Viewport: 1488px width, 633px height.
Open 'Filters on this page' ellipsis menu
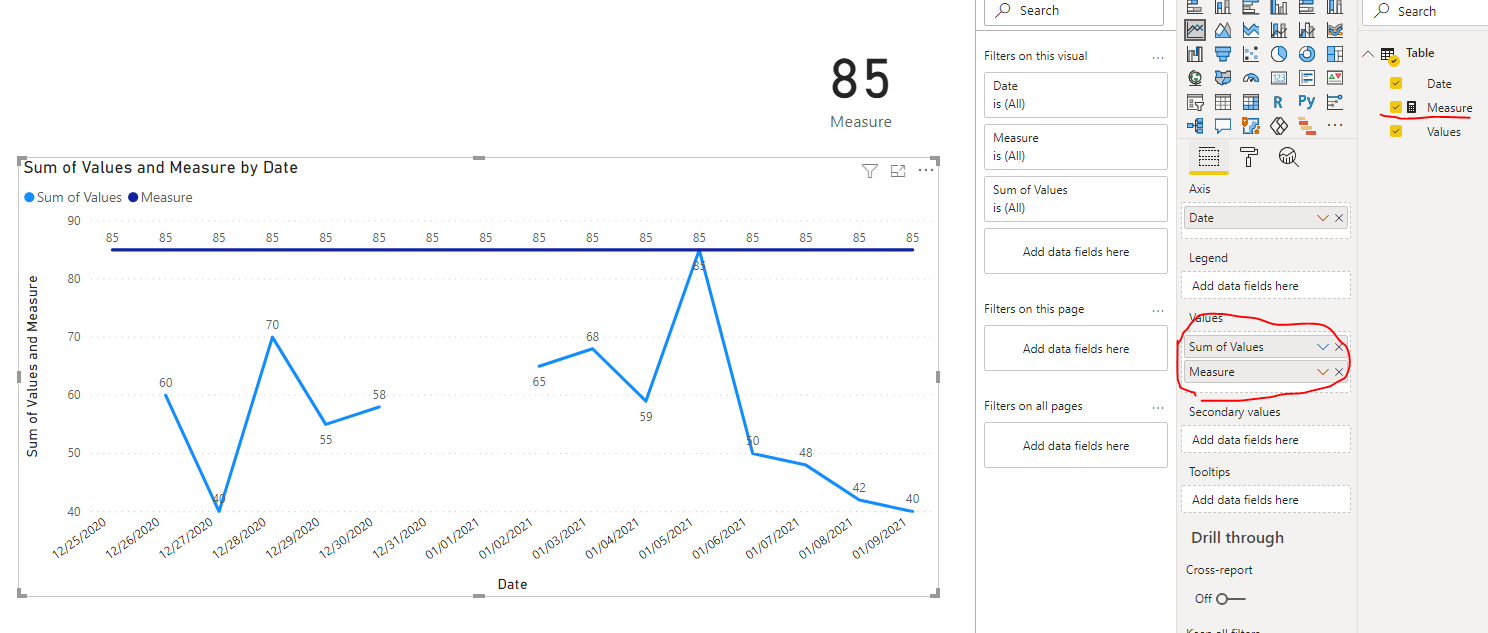[x=1158, y=310]
